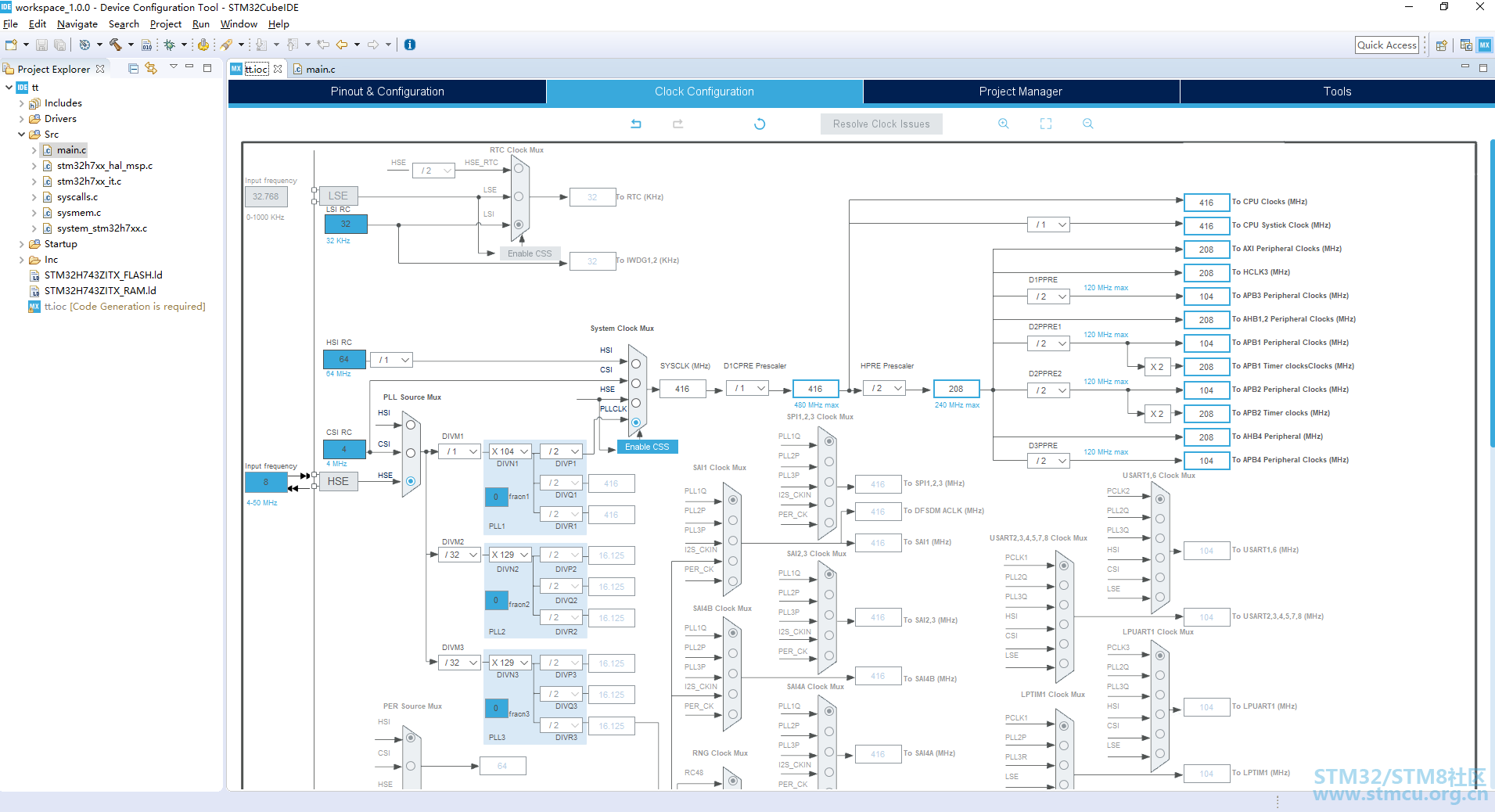The height and width of the screenshot is (812, 1495).
Task: Click the reset clock configuration icon
Action: (760, 124)
